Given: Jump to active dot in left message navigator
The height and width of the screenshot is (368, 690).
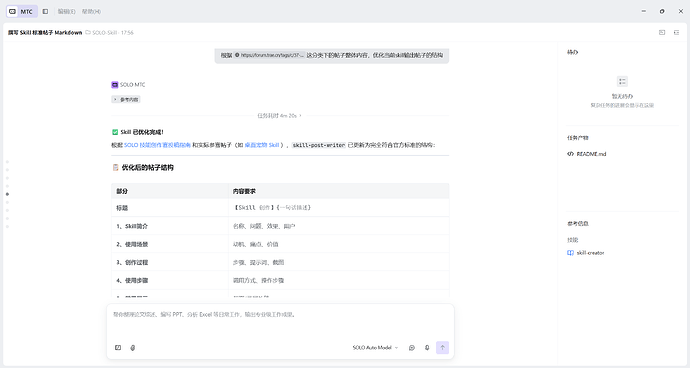Looking at the screenshot, I should click(7, 194).
